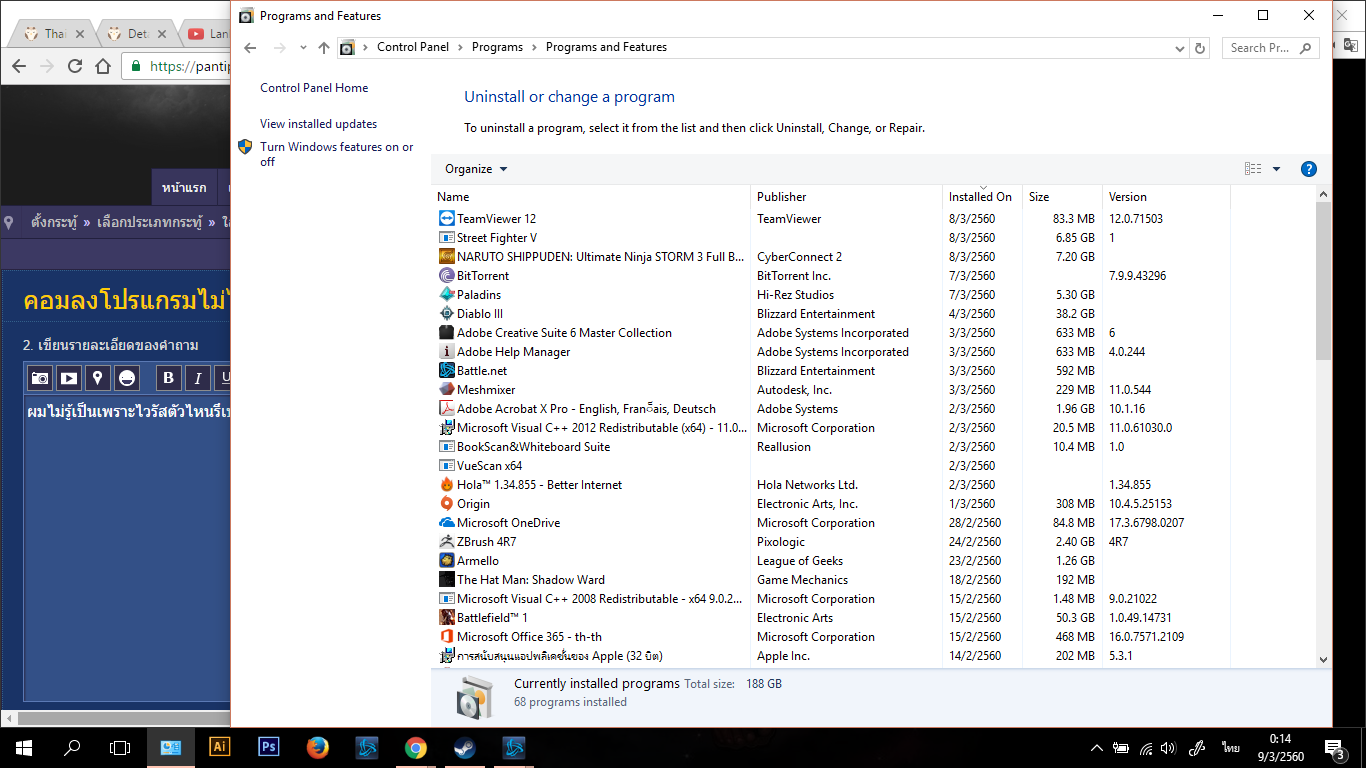Image resolution: width=1366 pixels, height=768 pixels.
Task: Expand view options dropdown arrow beside Help
Action: (1276, 169)
